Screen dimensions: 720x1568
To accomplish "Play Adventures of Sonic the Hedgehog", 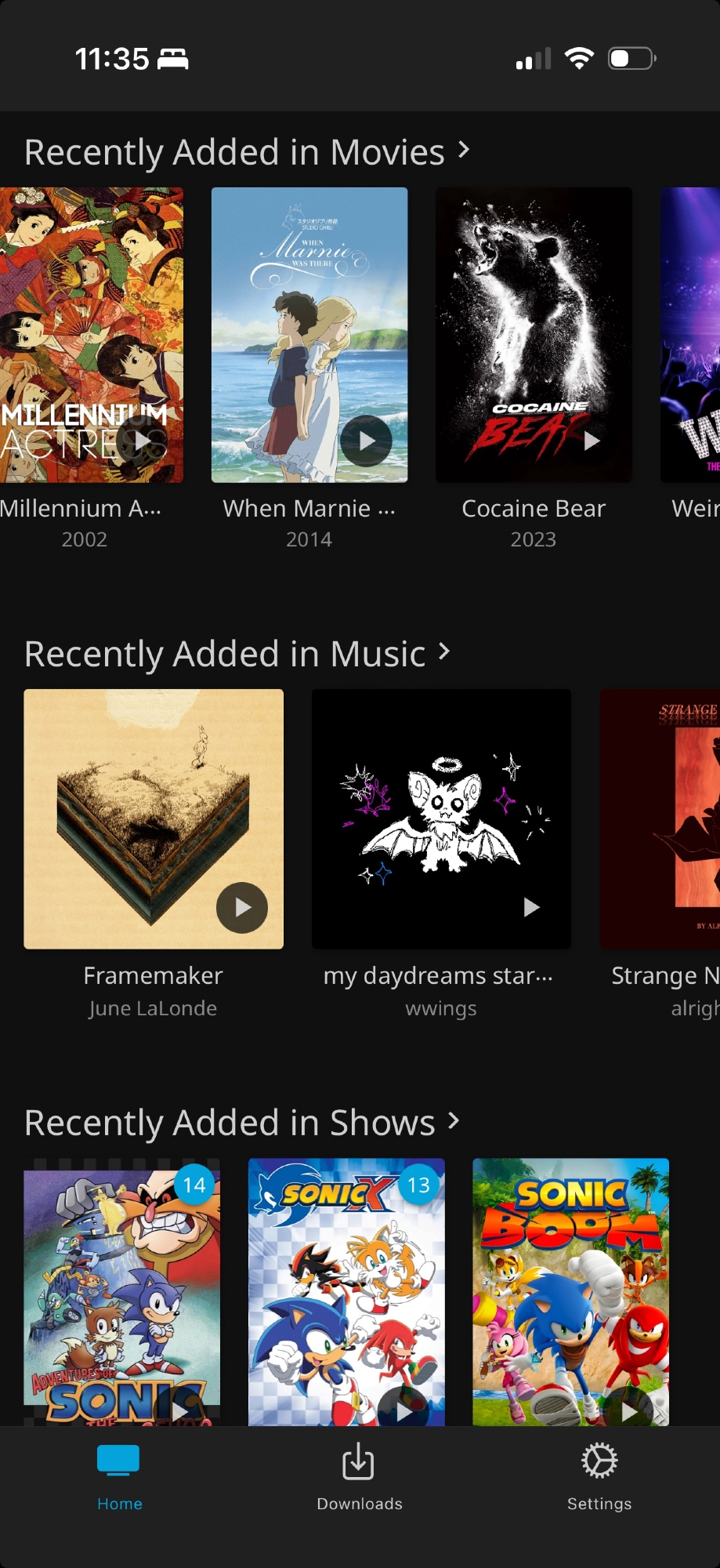I will tap(179, 1411).
